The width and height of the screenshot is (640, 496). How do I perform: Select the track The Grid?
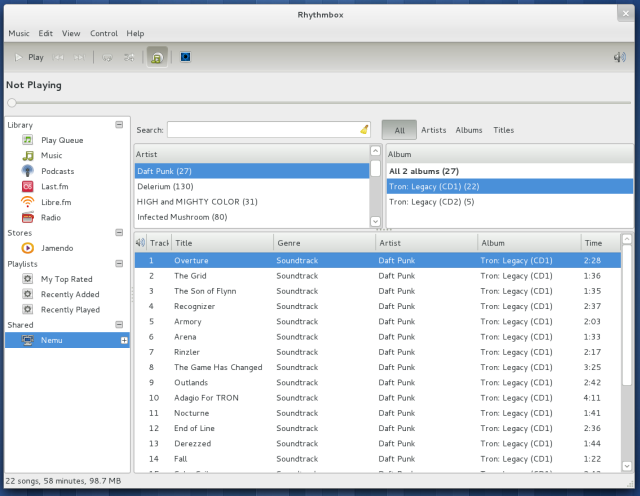click(x=378, y=276)
